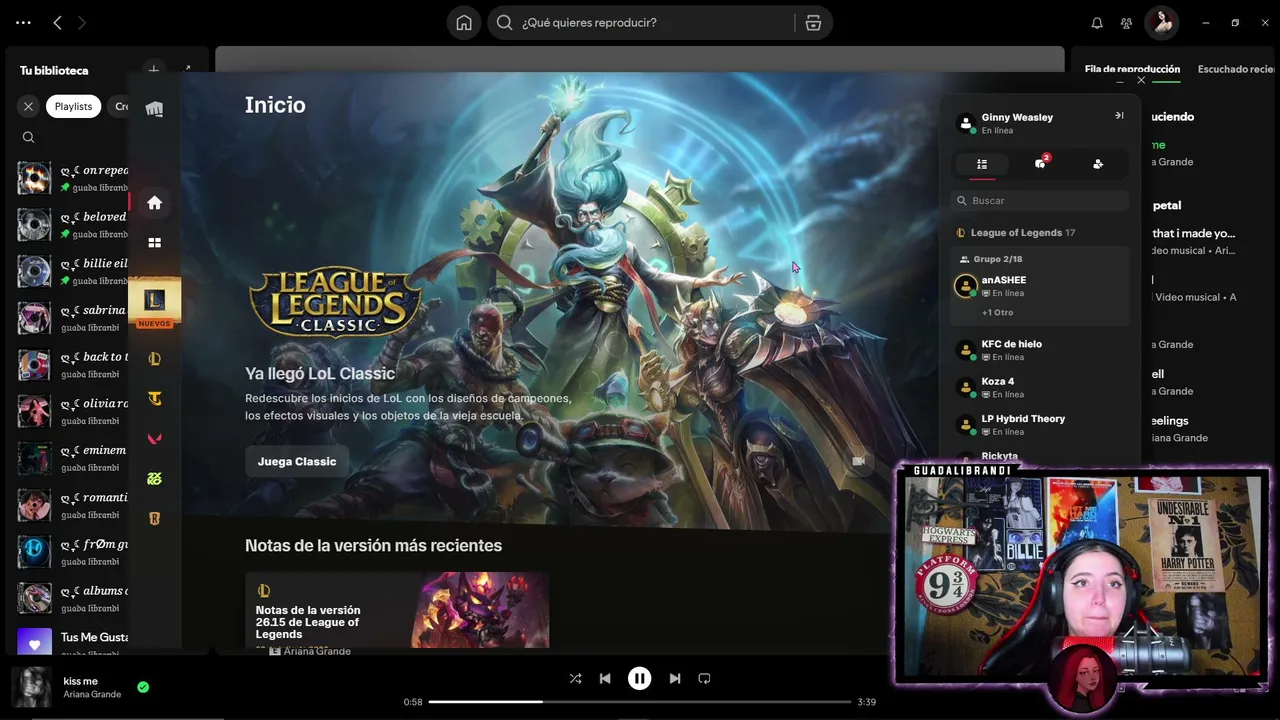Image resolution: width=1280 pixels, height=720 pixels.
Task: Open the Tus Me Gusta playlist
Action: point(72,642)
